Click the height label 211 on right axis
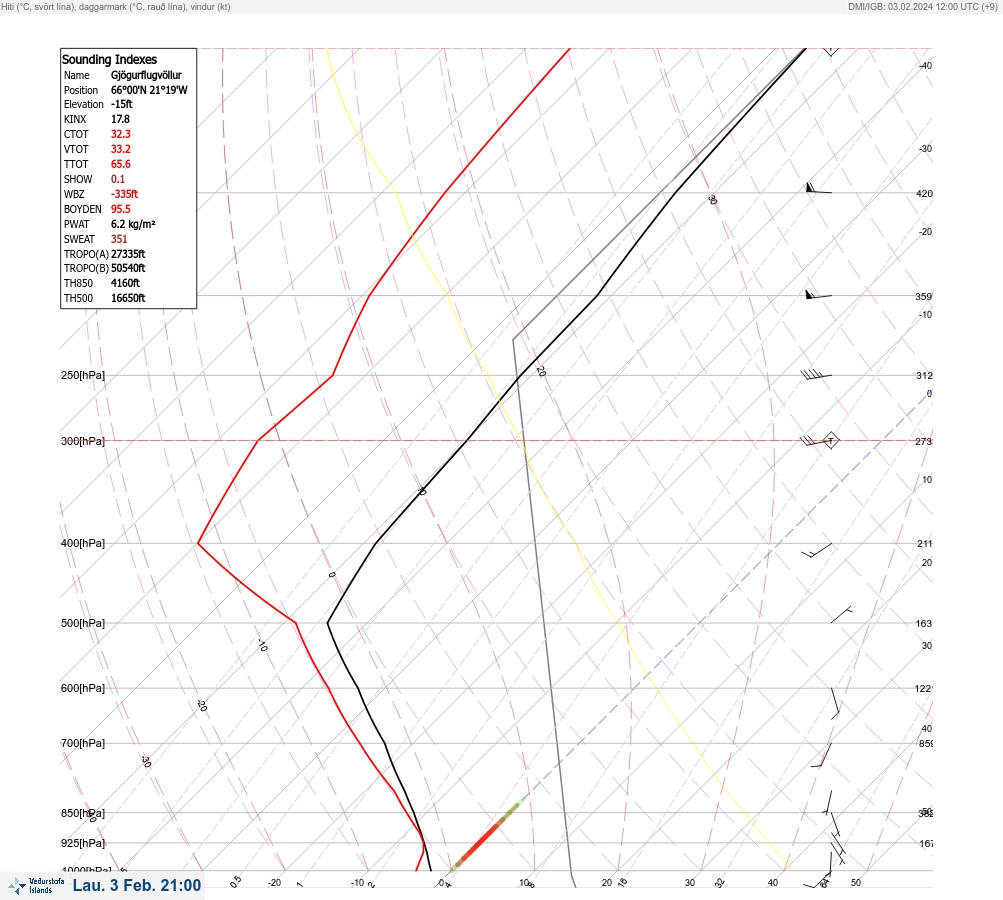Screen dimensions: 1003x900 (924, 544)
